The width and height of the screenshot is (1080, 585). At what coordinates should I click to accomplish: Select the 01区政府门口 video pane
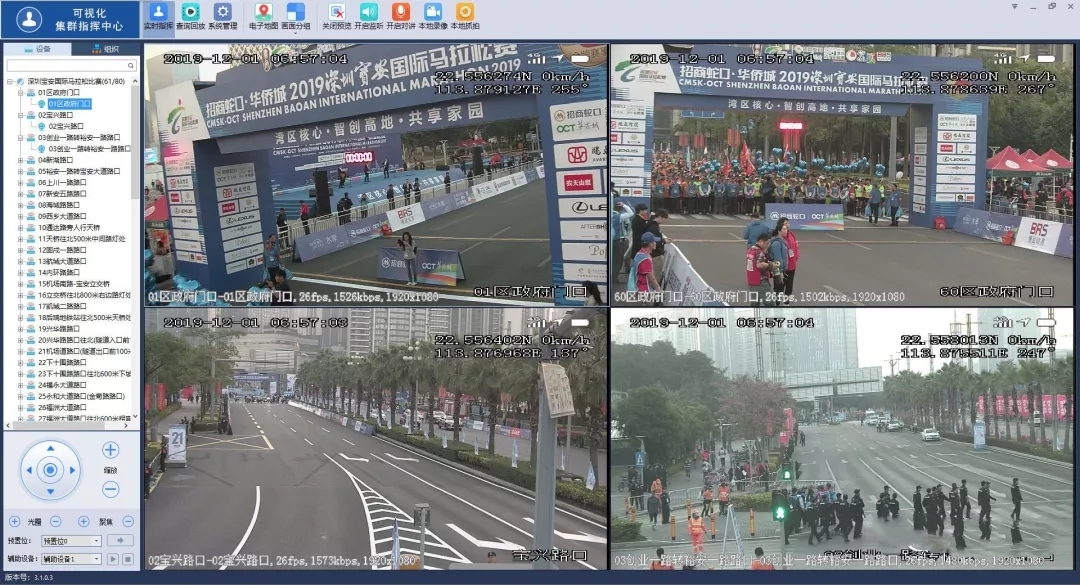click(376, 175)
